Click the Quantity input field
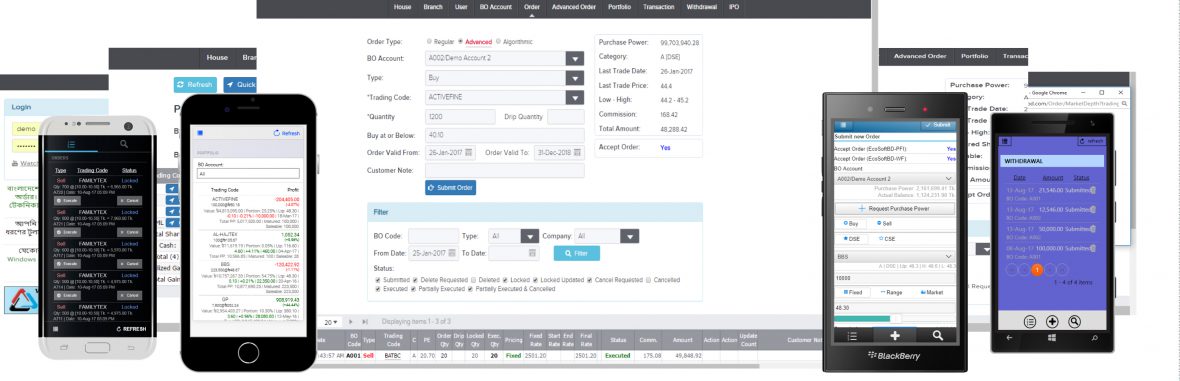This screenshot has height=381, width=1180. 460,117
